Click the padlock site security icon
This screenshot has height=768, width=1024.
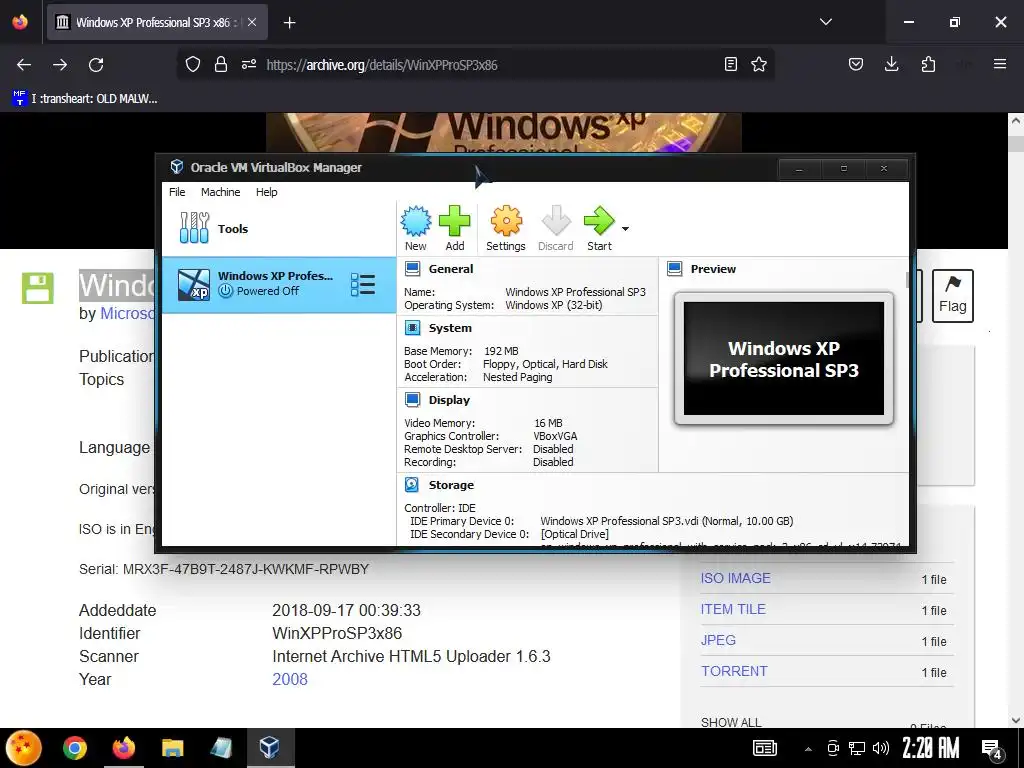[x=221, y=64]
